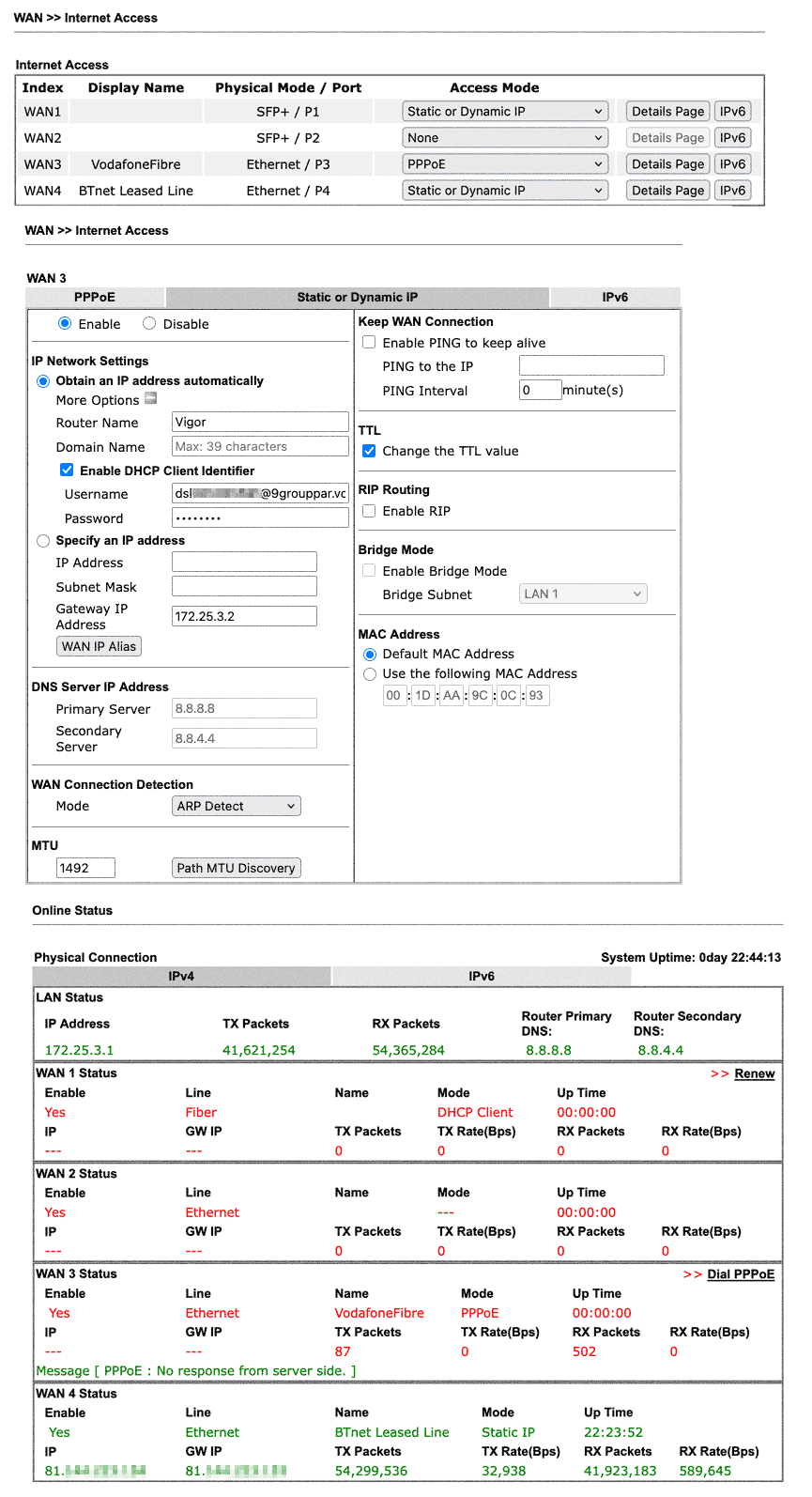Click the Gateway IP Address field
The height and width of the screenshot is (1497, 812).
pos(244,616)
